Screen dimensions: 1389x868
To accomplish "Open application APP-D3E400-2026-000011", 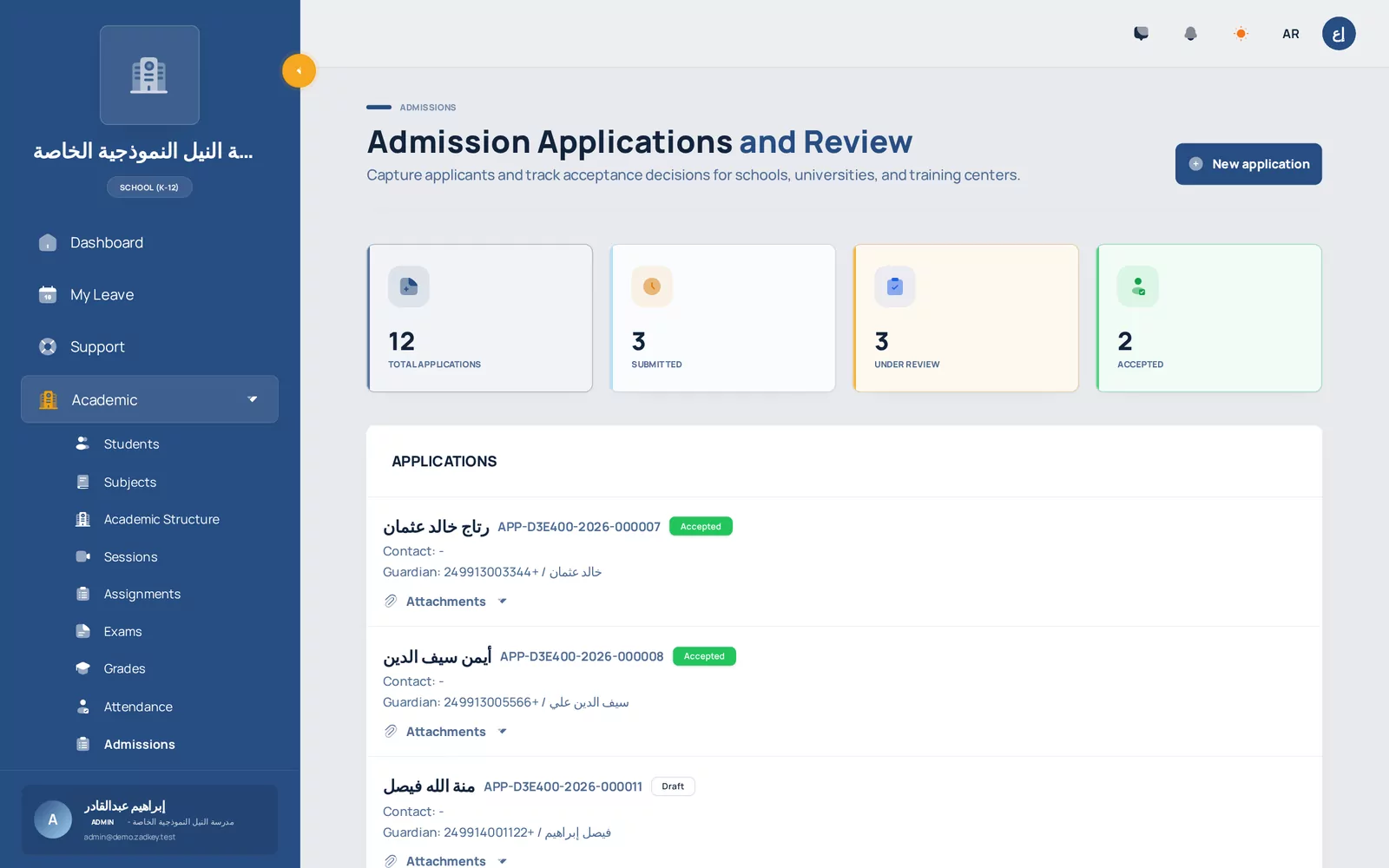I will [x=563, y=787].
